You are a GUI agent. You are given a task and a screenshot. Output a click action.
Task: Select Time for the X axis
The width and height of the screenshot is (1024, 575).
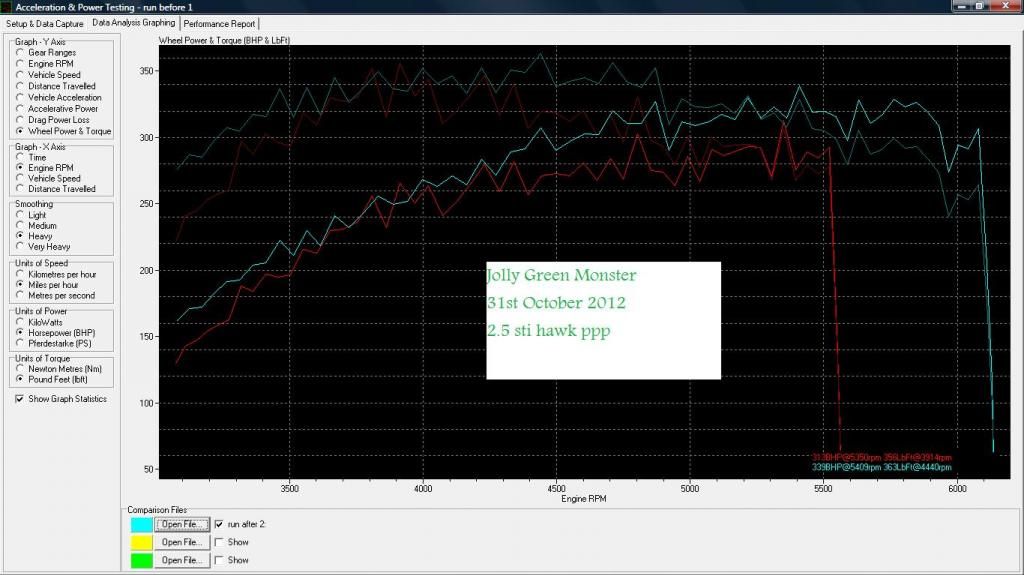point(20,158)
